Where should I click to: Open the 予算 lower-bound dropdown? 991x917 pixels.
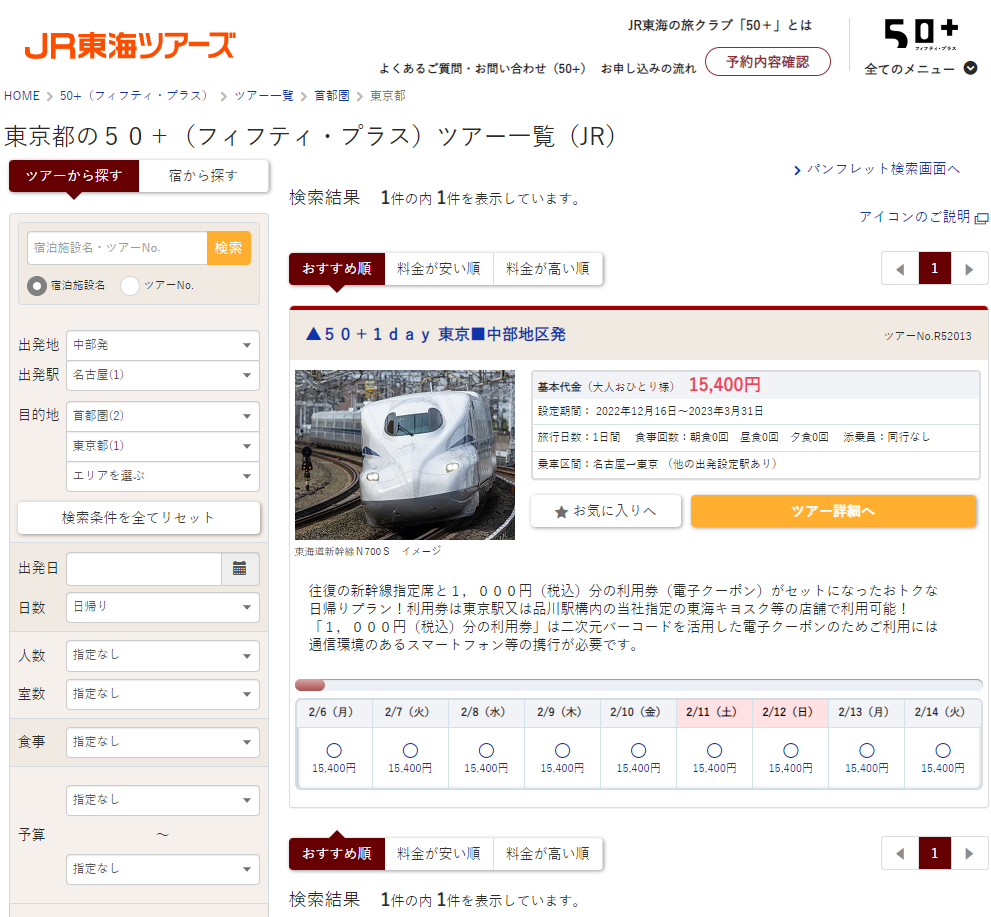coord(163,800)
